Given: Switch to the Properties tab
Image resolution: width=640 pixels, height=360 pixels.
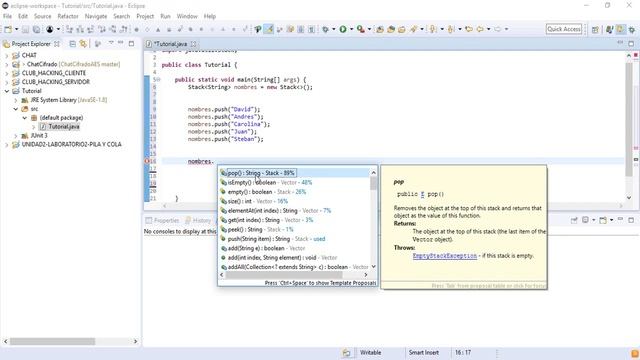Looking at the screenshot, I should (162, 220).
